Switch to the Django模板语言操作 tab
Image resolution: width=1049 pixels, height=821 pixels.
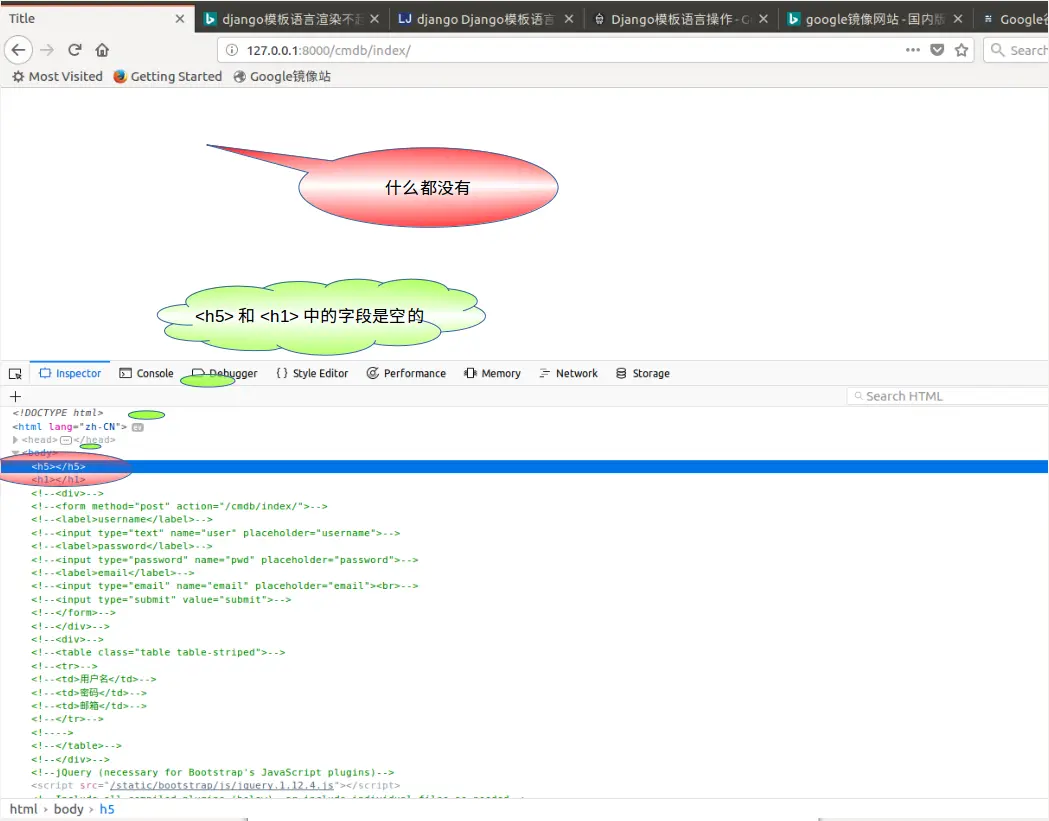681,19
